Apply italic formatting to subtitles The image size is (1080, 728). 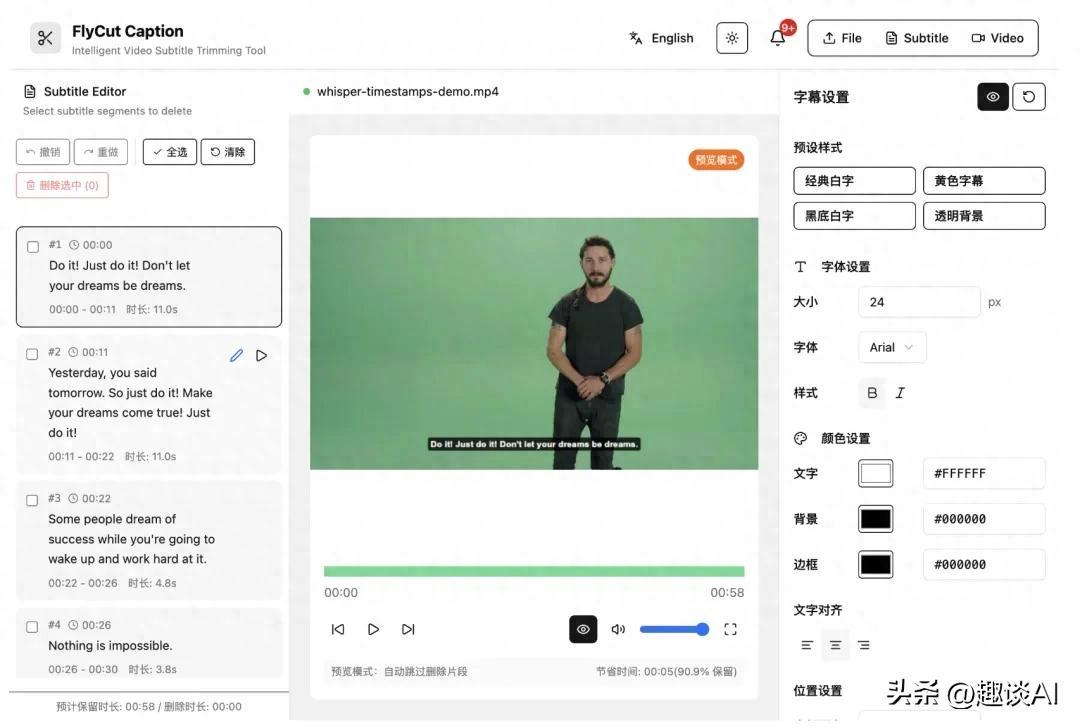point(900,392)
